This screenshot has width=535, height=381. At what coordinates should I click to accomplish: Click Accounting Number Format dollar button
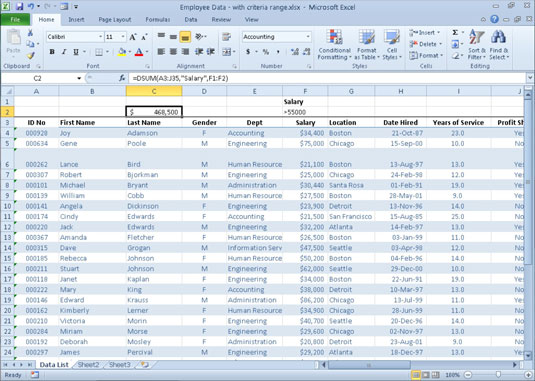tap(248, 52)
